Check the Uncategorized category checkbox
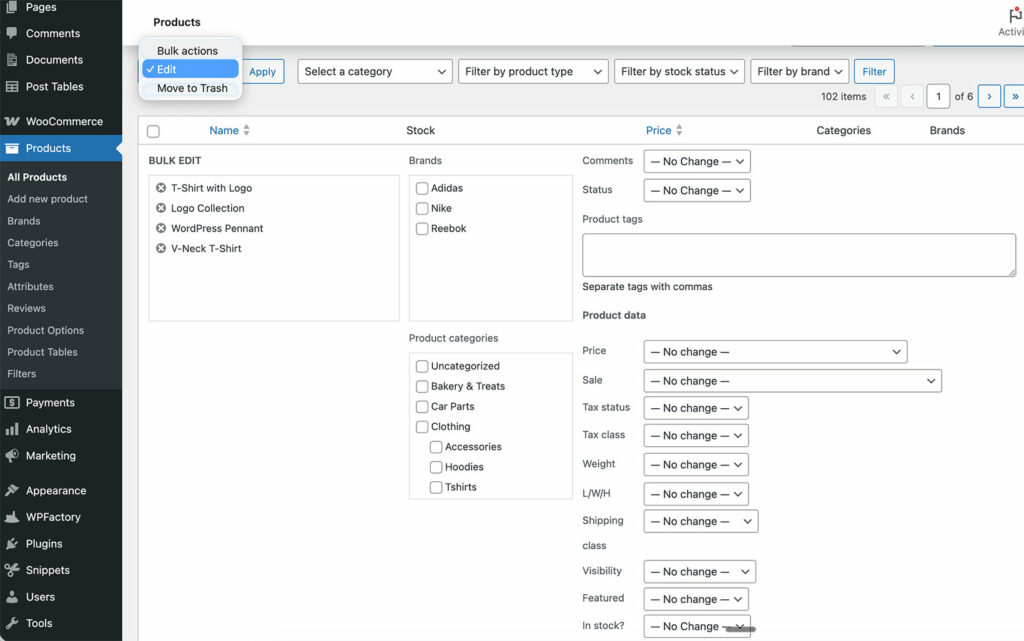1024x641 pixels. coord(422,366)
